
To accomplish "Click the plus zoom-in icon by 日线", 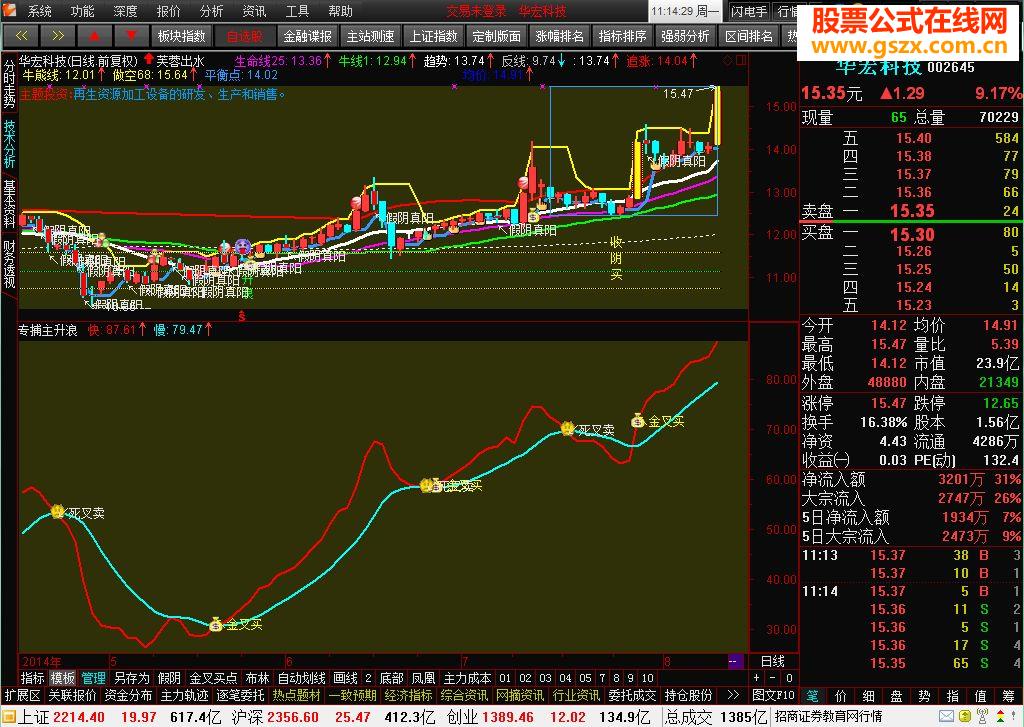I will [x=757, y=678].
